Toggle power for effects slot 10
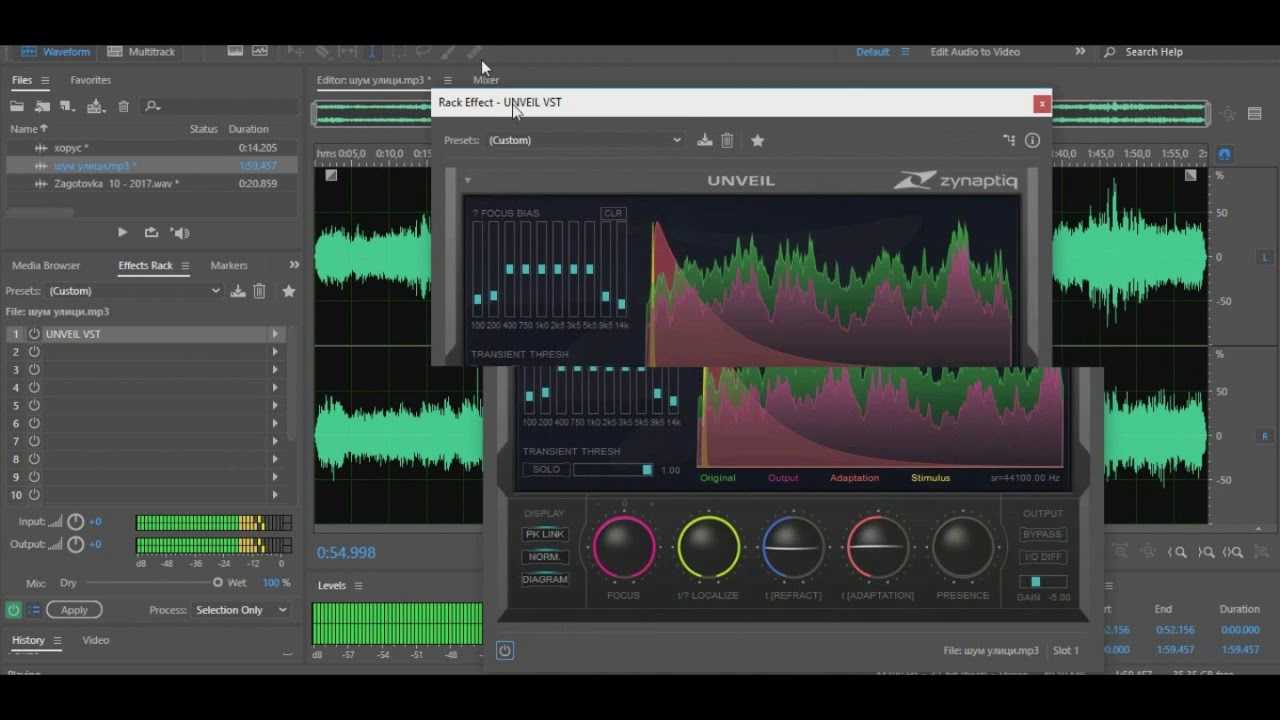Image resolution: width=1280 pixels, height=720 pixels. tap(34, 495)
